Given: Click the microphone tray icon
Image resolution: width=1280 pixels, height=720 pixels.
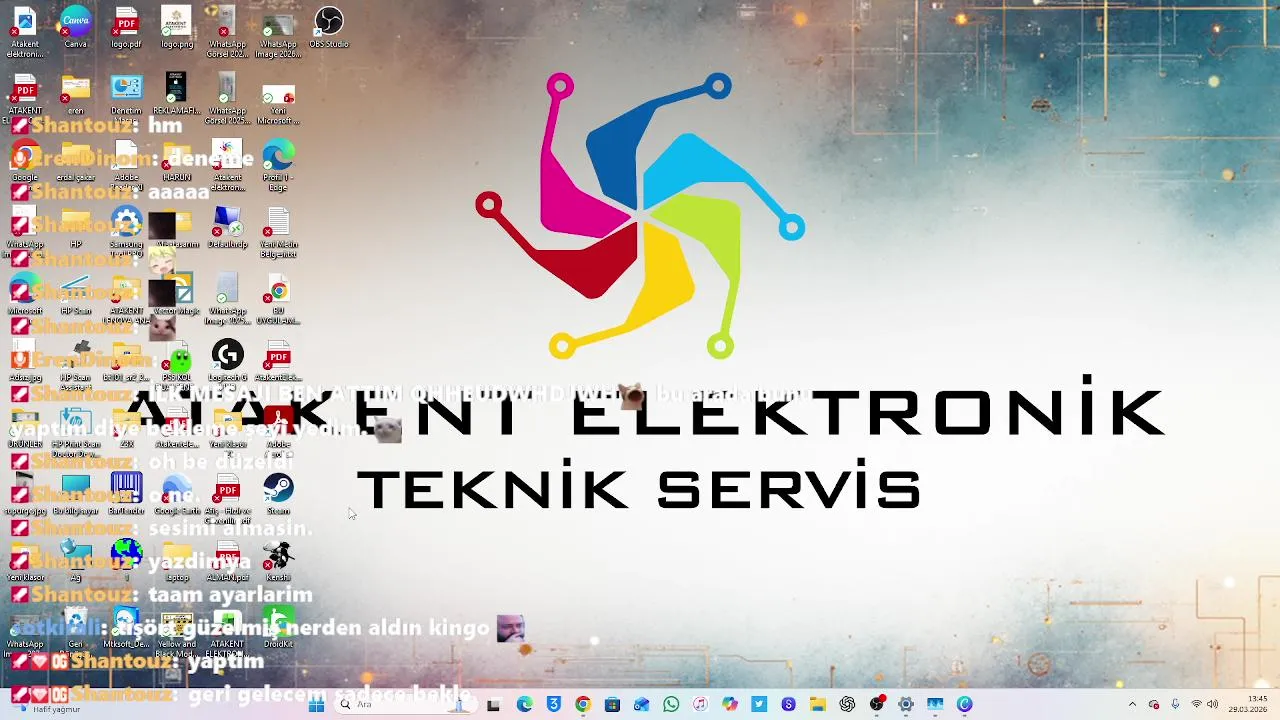Looking at the screenshot, I should click(x=1175, y=705).
